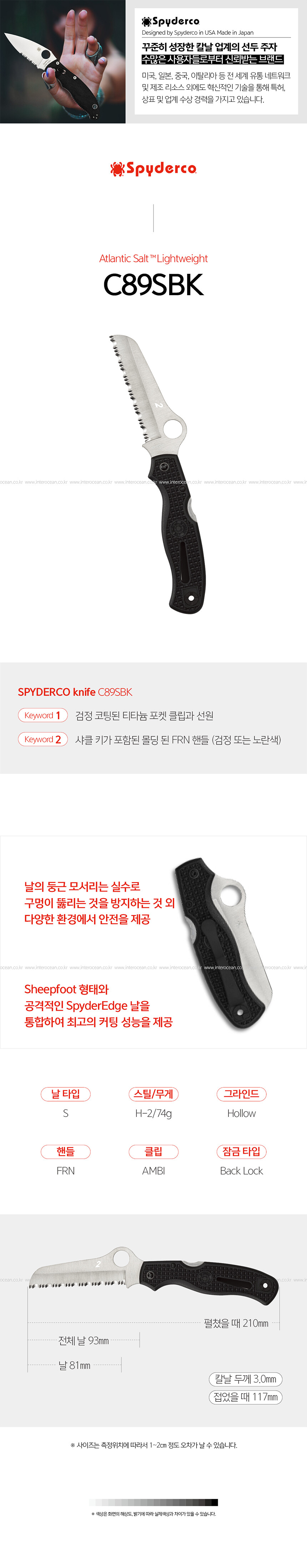The image size is (307, 1568).
Task: Click the Keyword 2 badge
Action: (42, 739)
